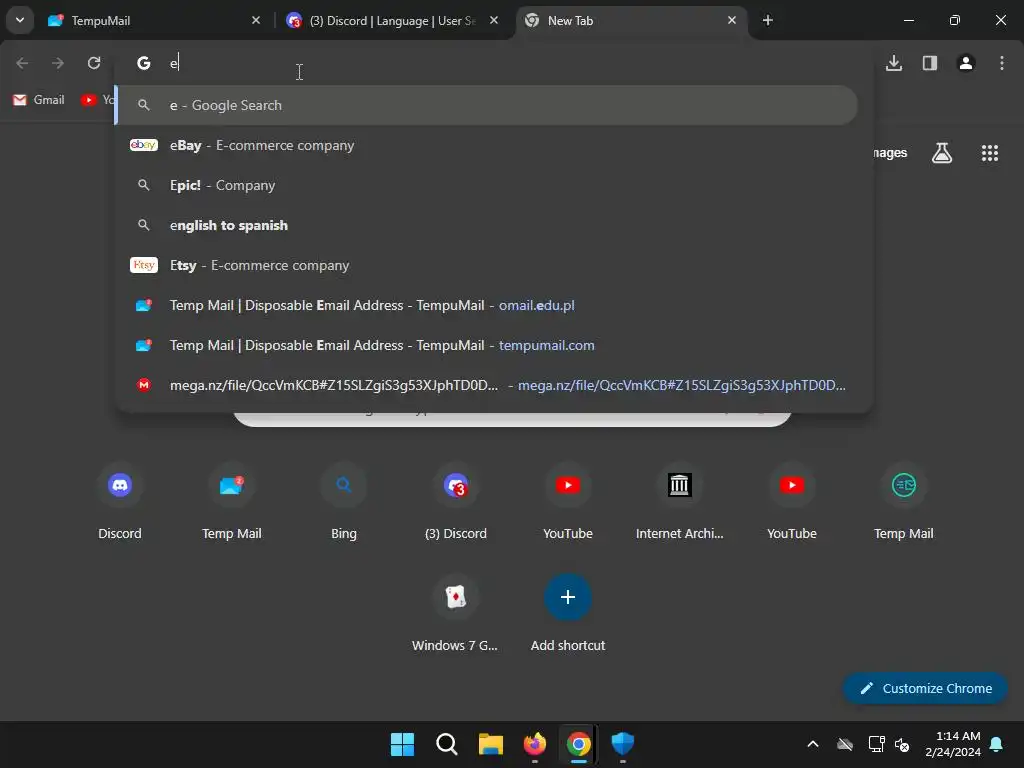Open the profile avatar menu

pos(966,63)
